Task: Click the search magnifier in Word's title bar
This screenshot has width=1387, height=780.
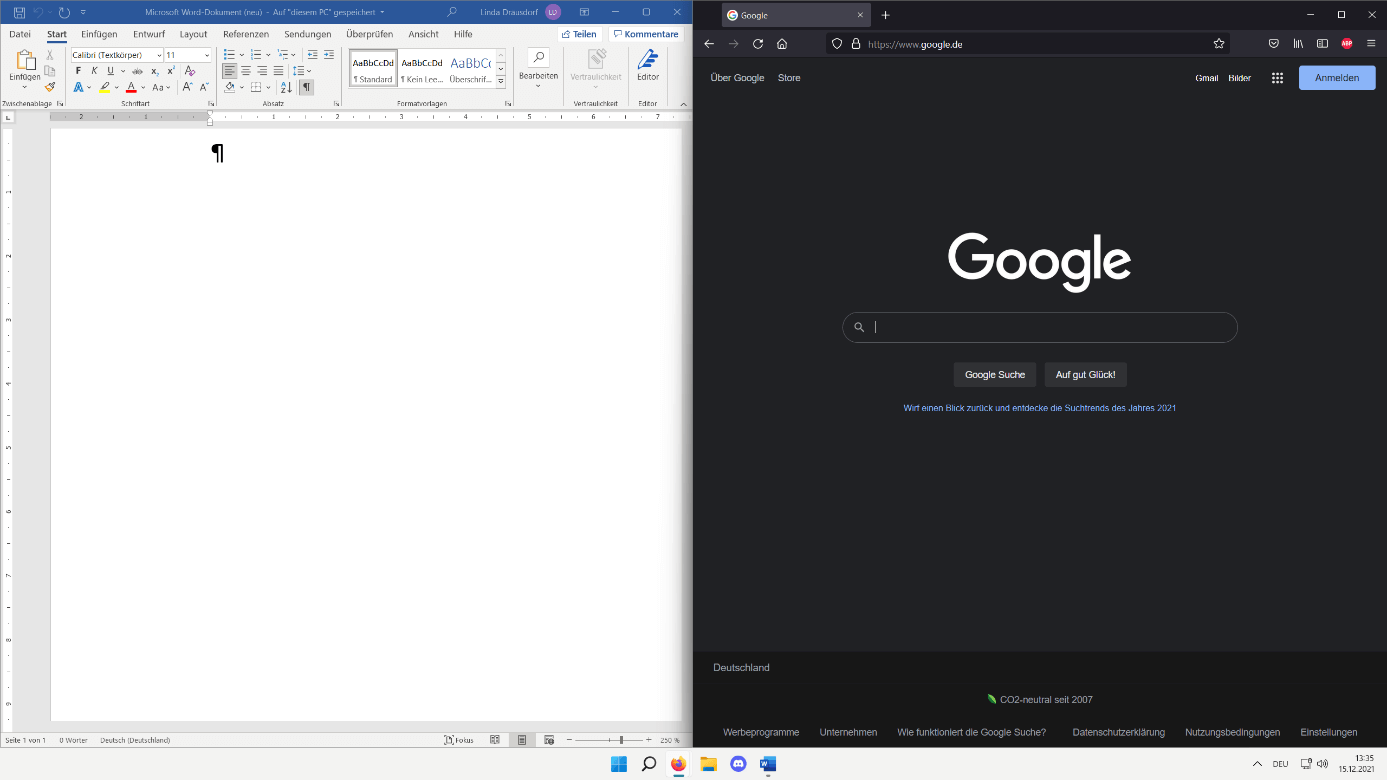Action: tap(452, 12)
